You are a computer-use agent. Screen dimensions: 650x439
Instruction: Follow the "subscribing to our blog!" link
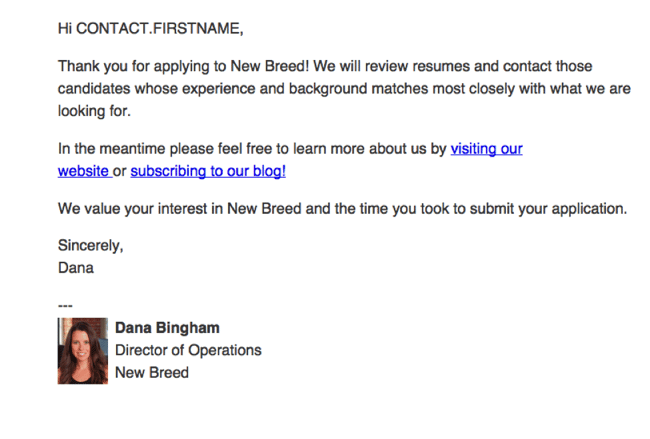(208, 171)
